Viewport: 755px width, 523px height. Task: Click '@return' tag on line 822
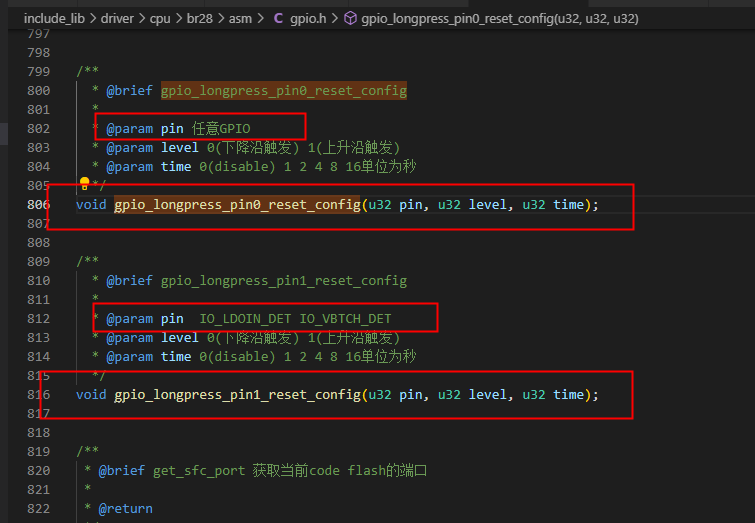(x=126, y=509)
